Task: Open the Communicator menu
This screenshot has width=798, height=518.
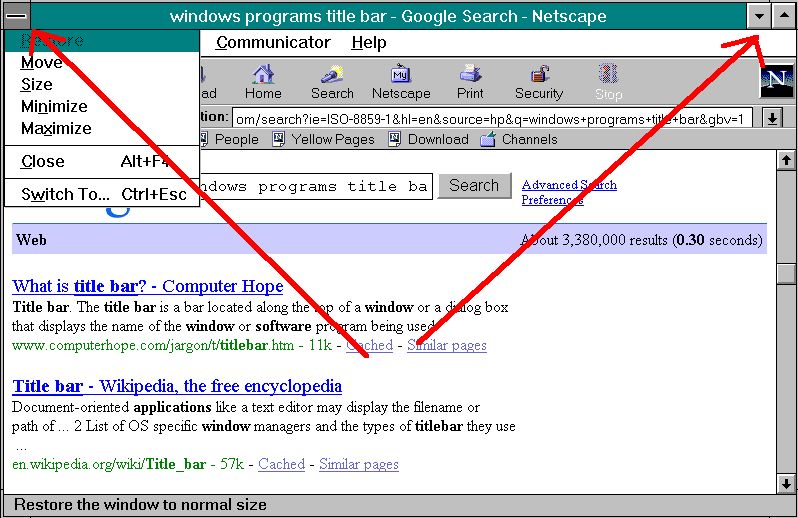Action: [x=273, y=43]
